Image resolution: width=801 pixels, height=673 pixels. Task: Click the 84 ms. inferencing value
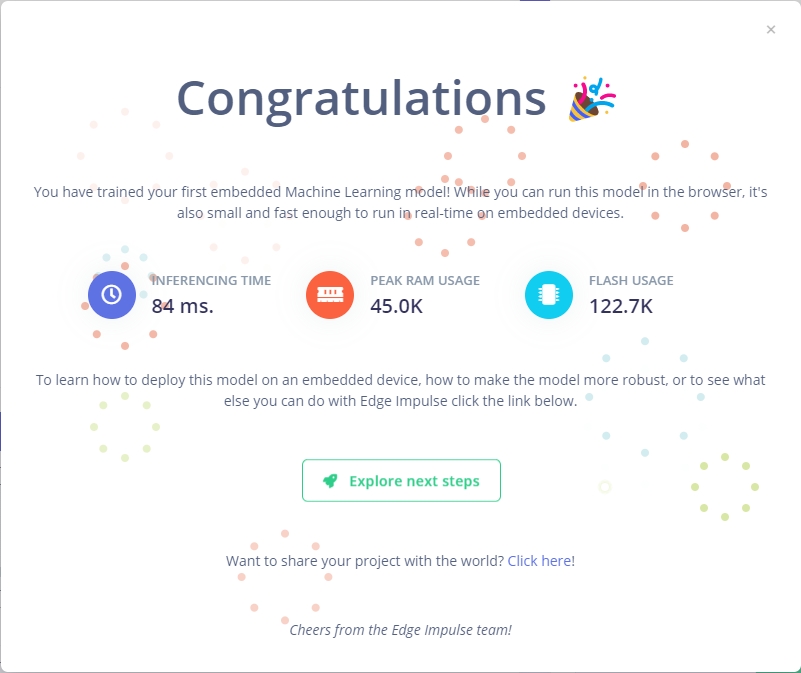tap(183, 306)
